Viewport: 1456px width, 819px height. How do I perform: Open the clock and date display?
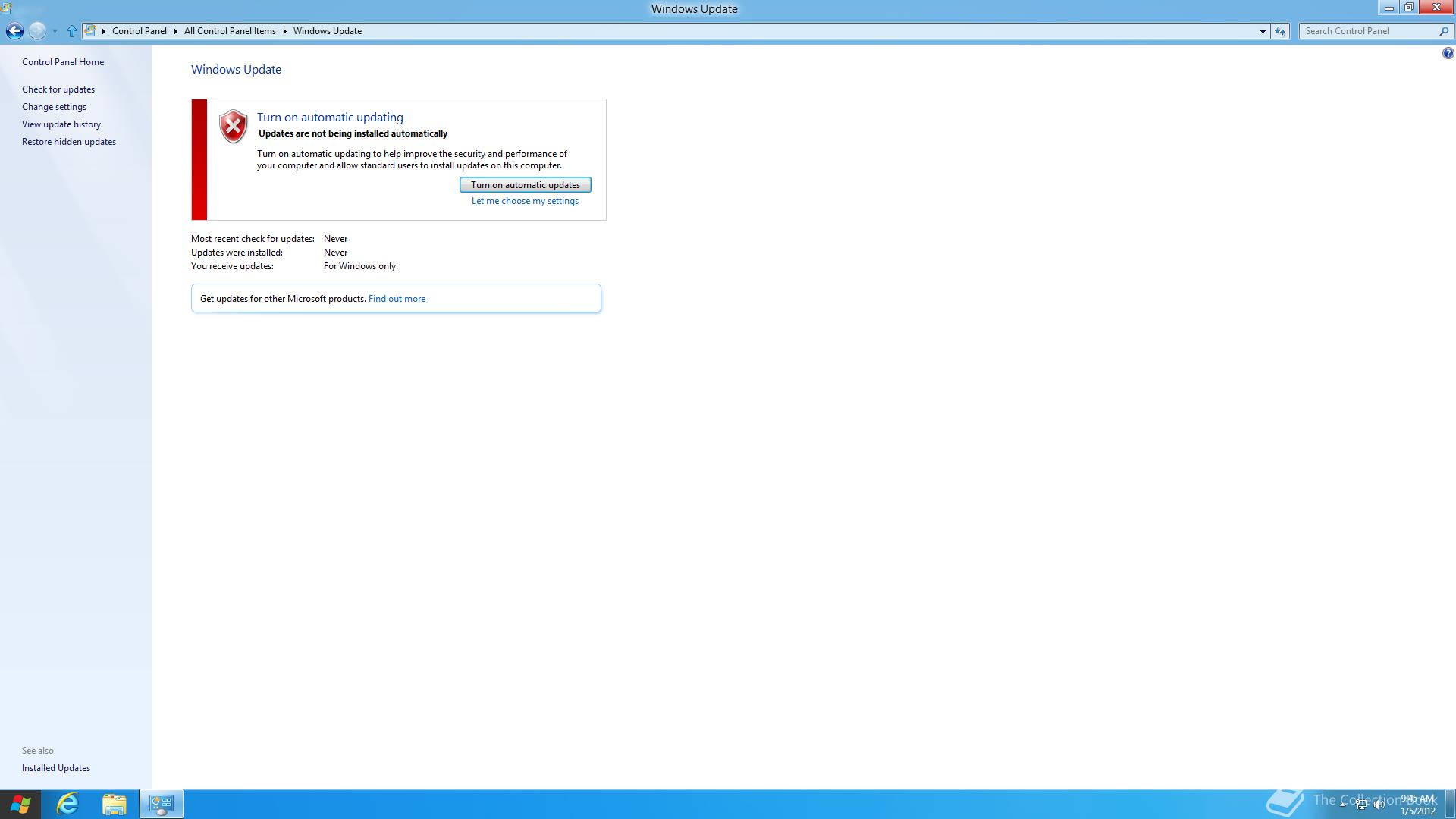1417,805
